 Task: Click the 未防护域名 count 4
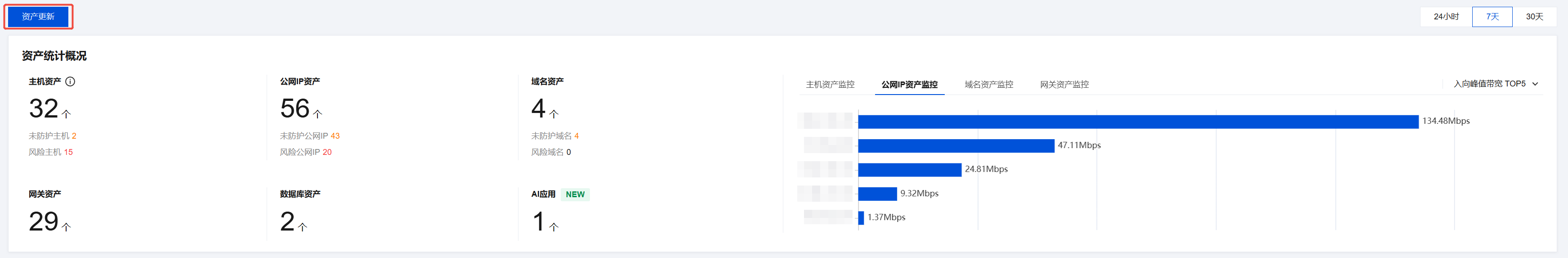(576, 136)
